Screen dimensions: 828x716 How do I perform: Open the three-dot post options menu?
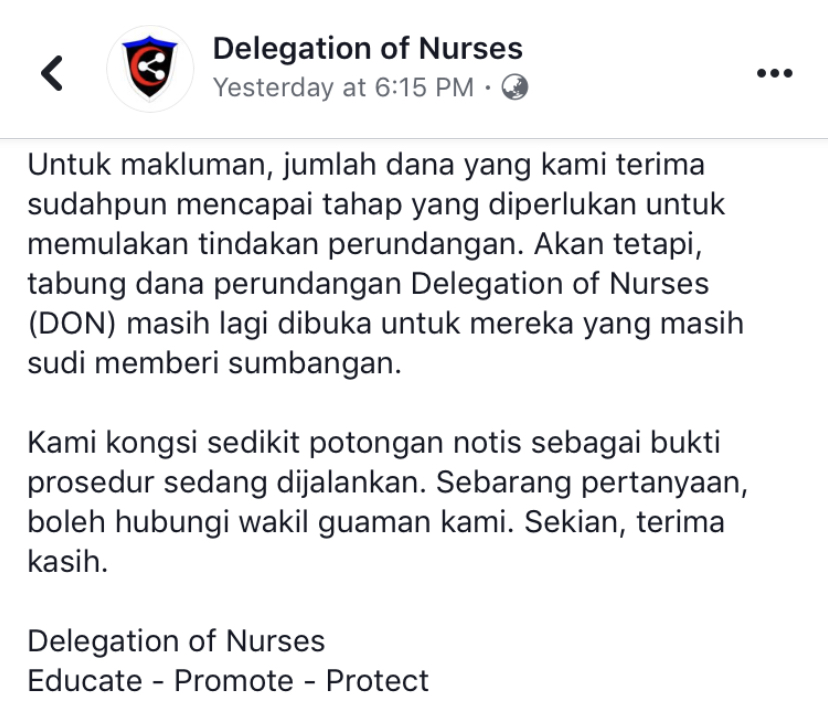click(x=774, y=73)
